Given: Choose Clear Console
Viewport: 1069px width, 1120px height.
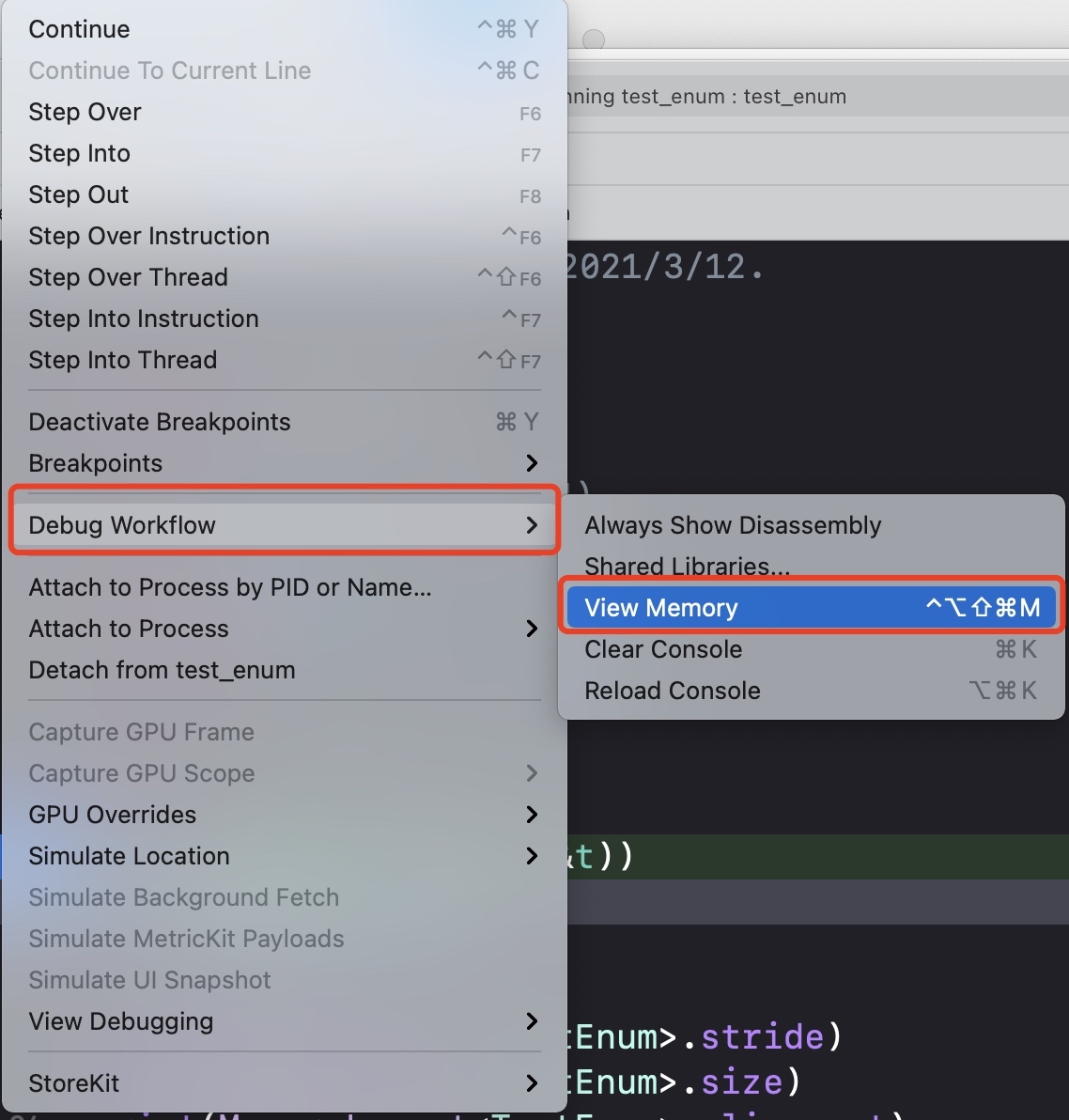Looking at the screenshot, I should click(812, 649).
